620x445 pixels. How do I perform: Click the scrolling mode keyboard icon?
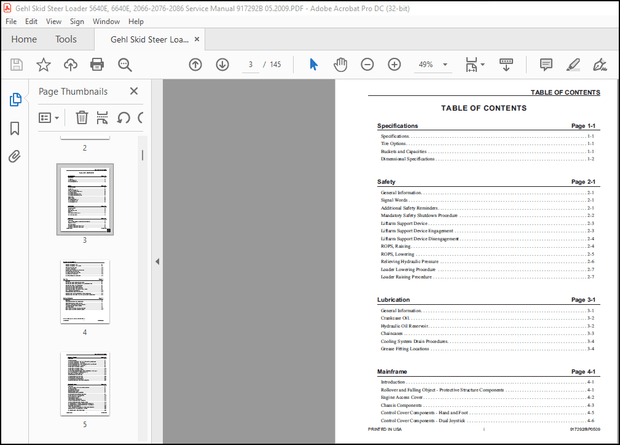(x=506, y=64)
